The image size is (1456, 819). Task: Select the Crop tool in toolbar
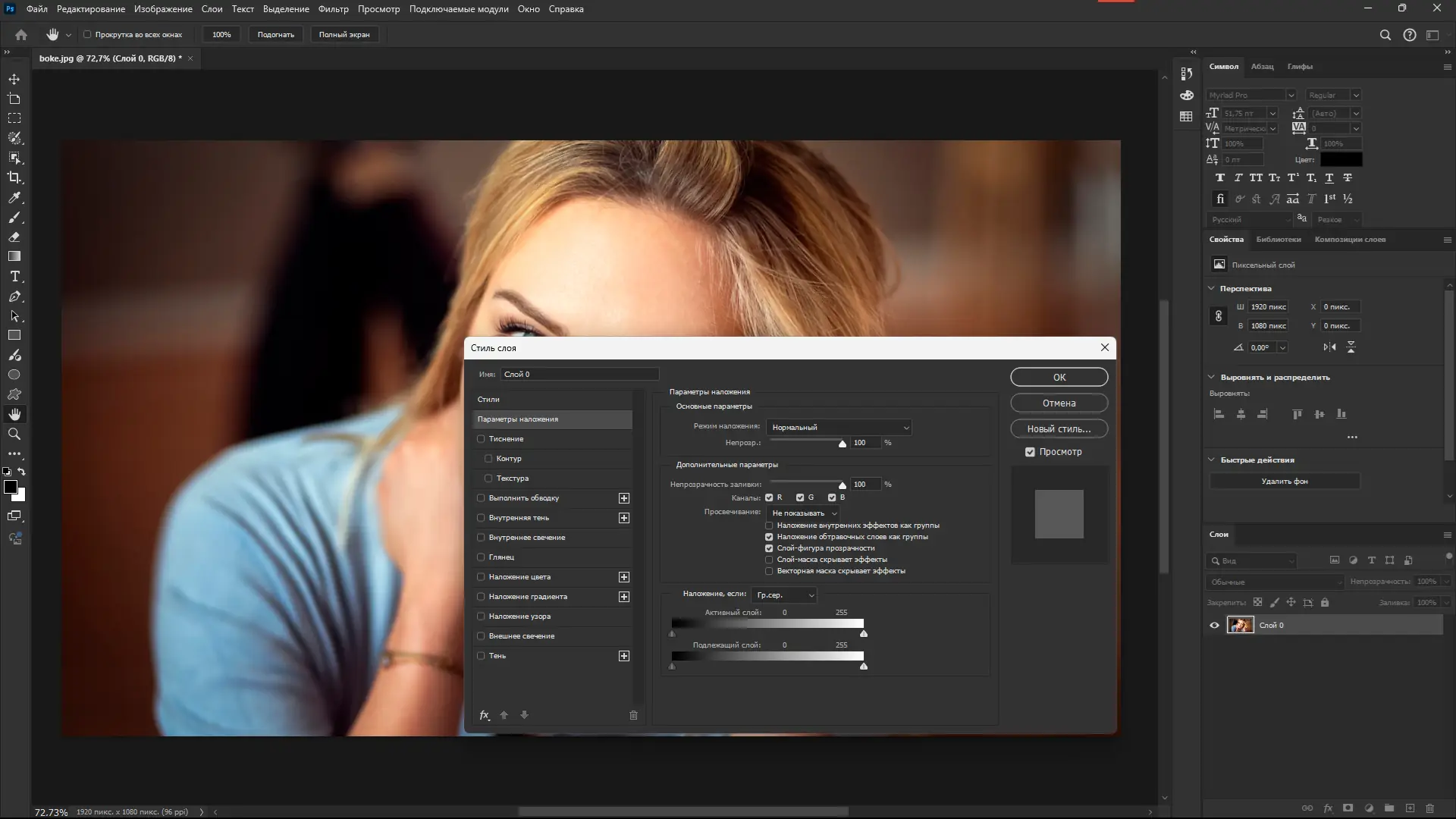(14, 177)
